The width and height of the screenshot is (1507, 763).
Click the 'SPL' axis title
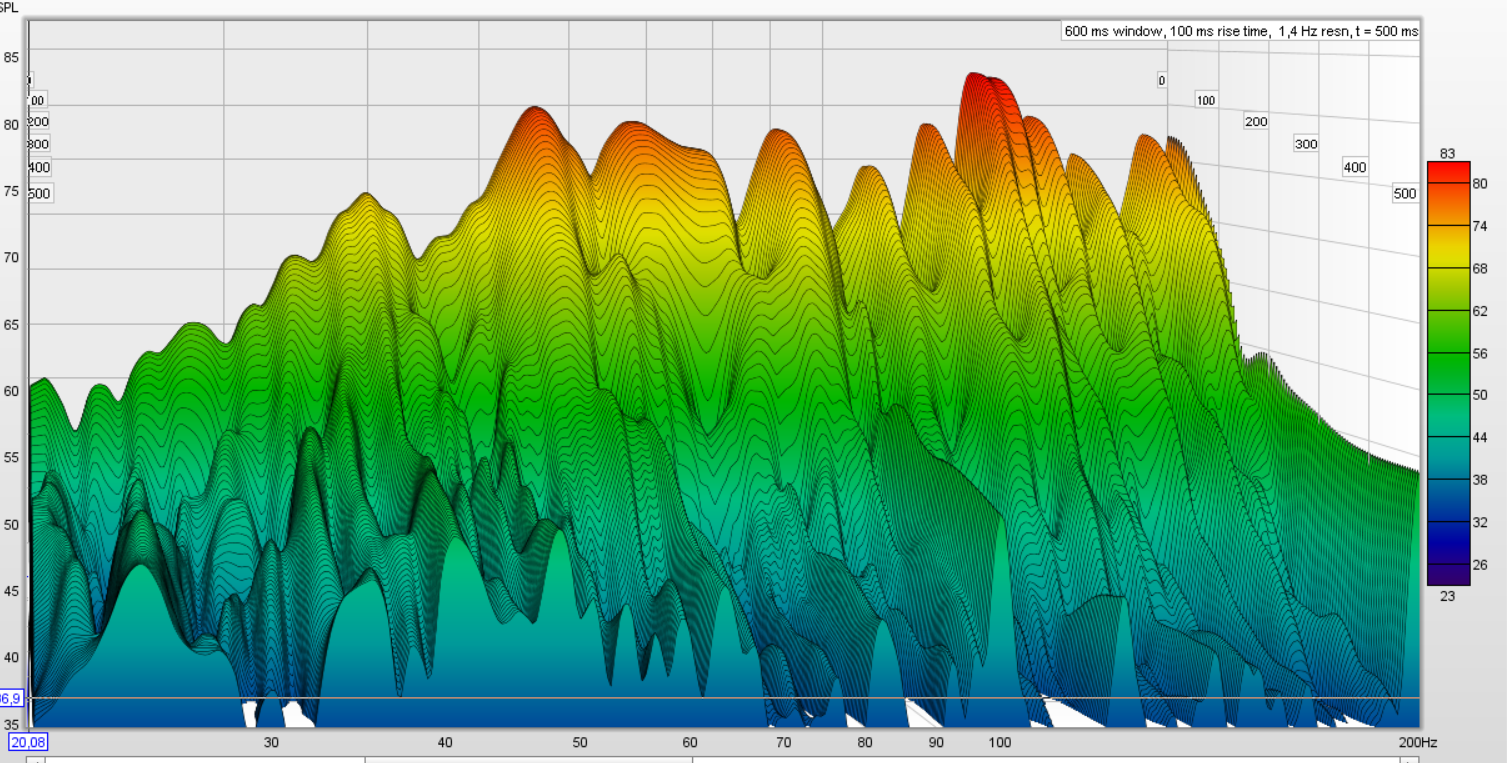9,6
